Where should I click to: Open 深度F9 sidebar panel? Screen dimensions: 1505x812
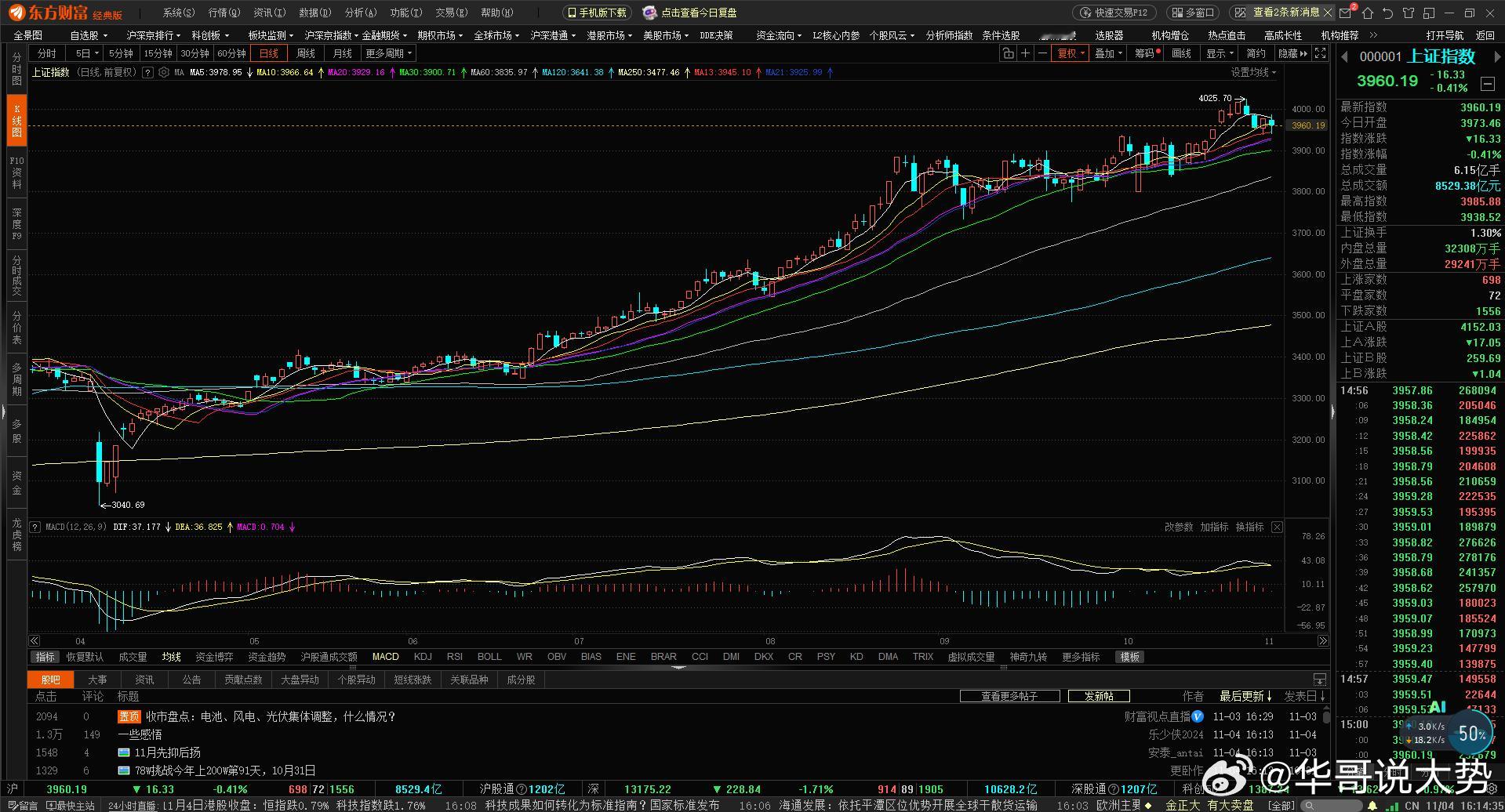[16, 224]
